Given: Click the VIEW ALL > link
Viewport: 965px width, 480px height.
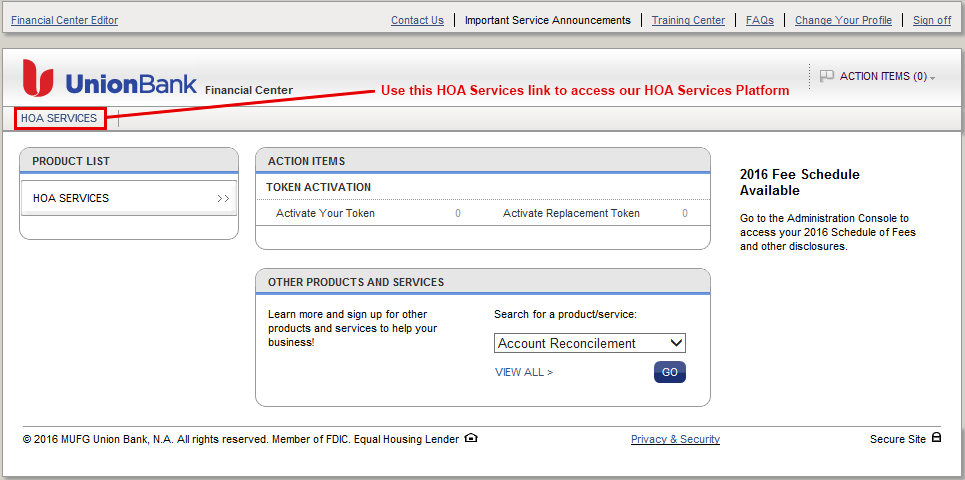Looking at the screenshot, I should [x=524, y=372].
